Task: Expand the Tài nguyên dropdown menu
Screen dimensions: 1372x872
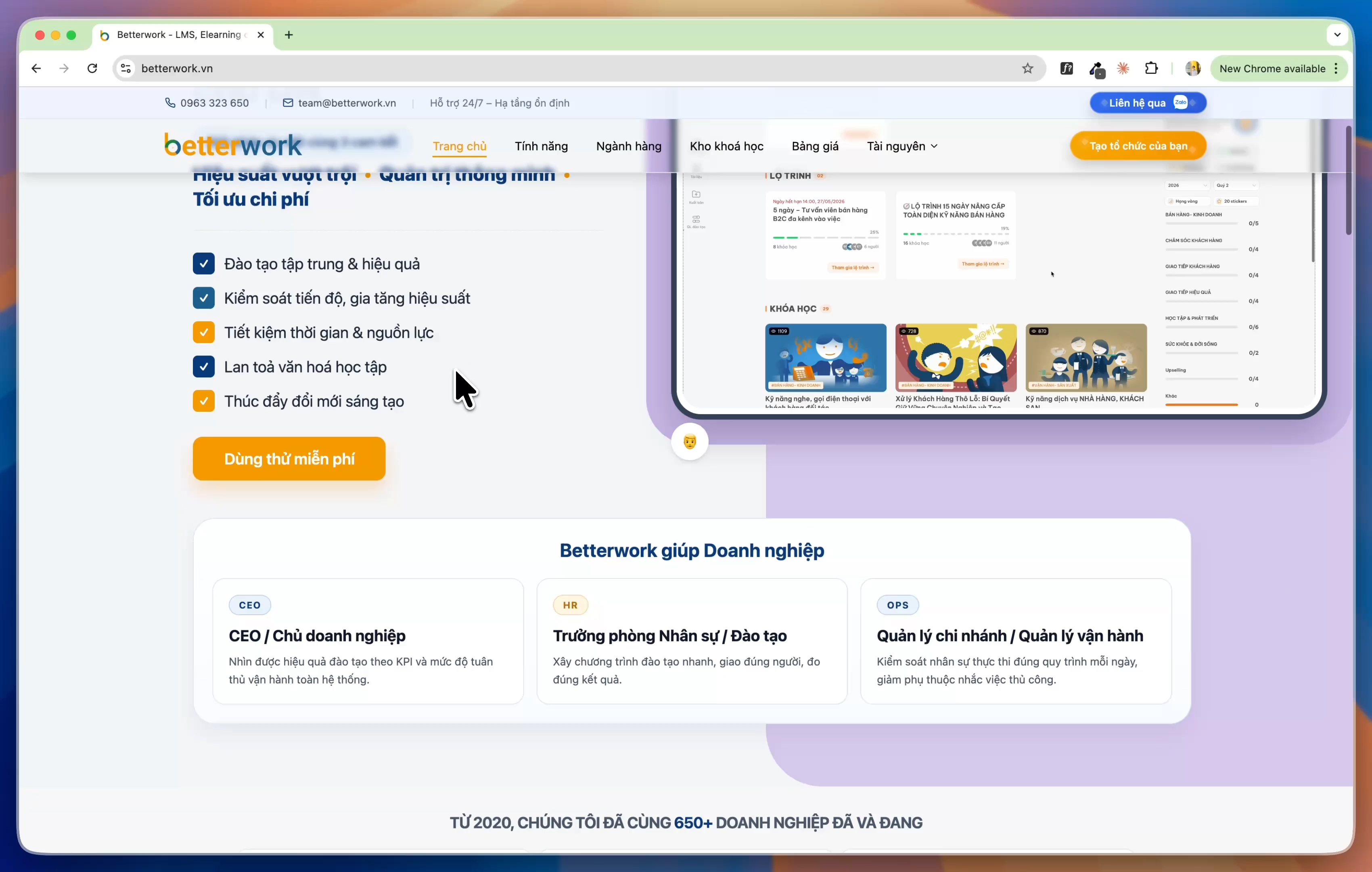Action: [x=902, y=147]
